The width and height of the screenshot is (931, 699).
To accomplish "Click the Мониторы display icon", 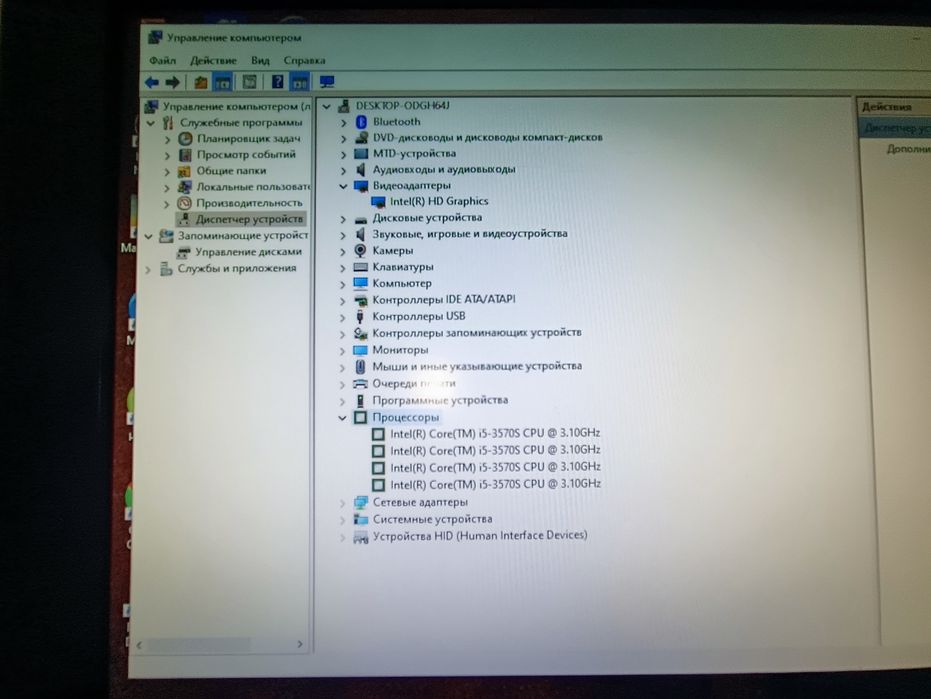I will [360, 350].
